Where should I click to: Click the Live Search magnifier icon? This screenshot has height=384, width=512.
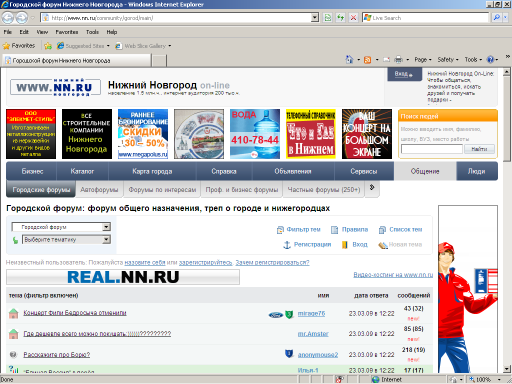tap(497, 18)
